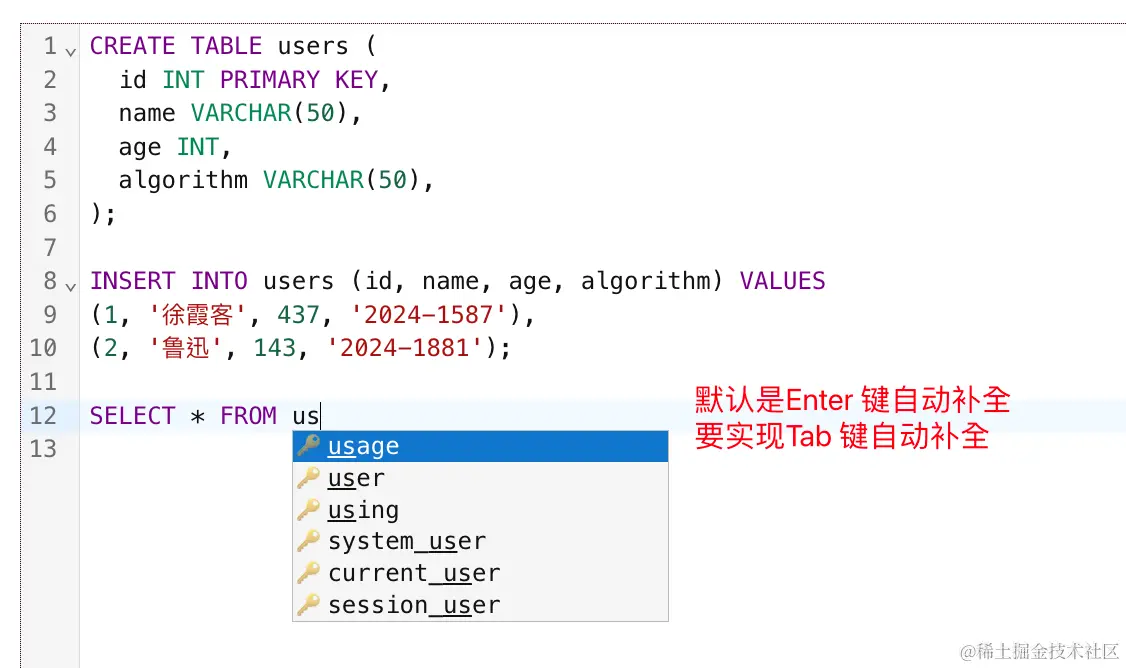This screenshot has width=1126, height=668.
Task: Choose the current_user autocomplete entry
Action: click(x=413, y=573)
